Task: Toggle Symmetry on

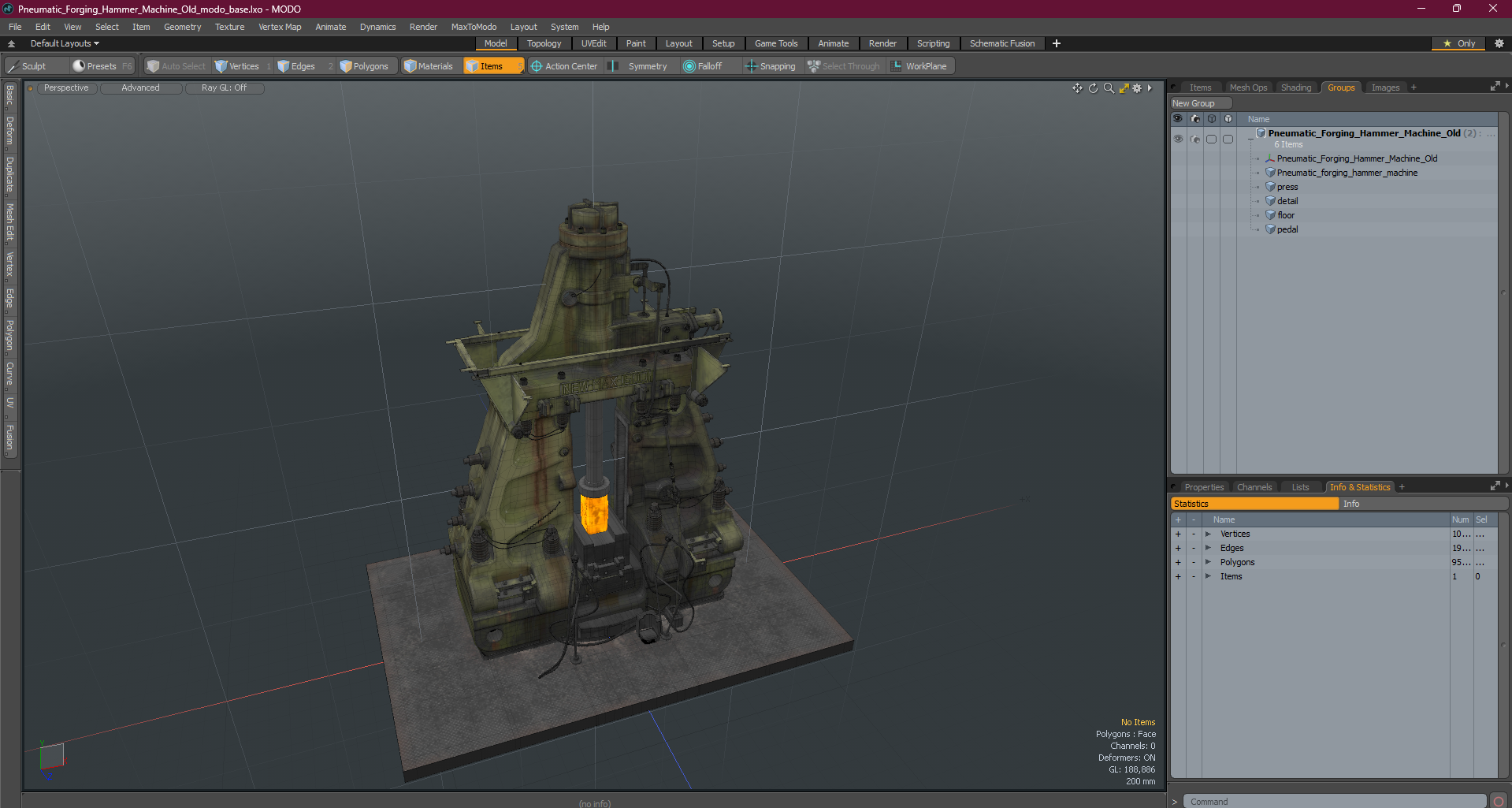Action: [639, 66]
